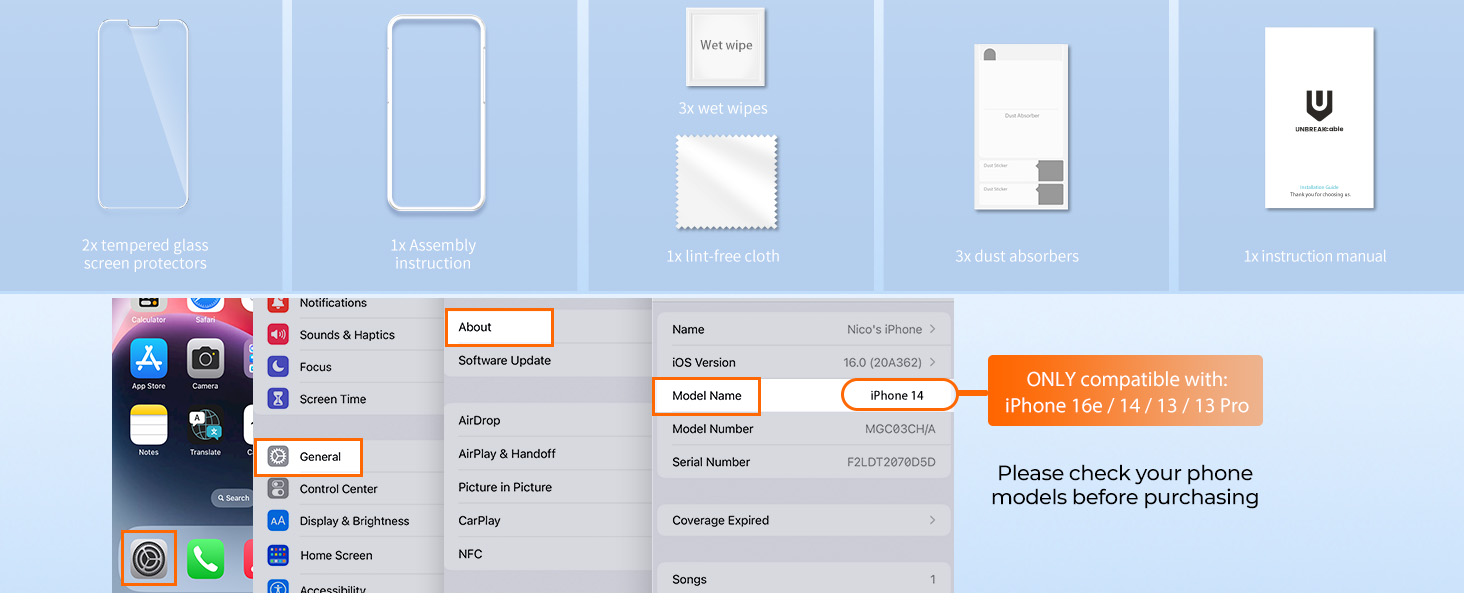This screenshot has width=1464, height=600.
Task: Click the 16.0 (20A362) version value
Action: pyautogui.click(x=883, y=362)
